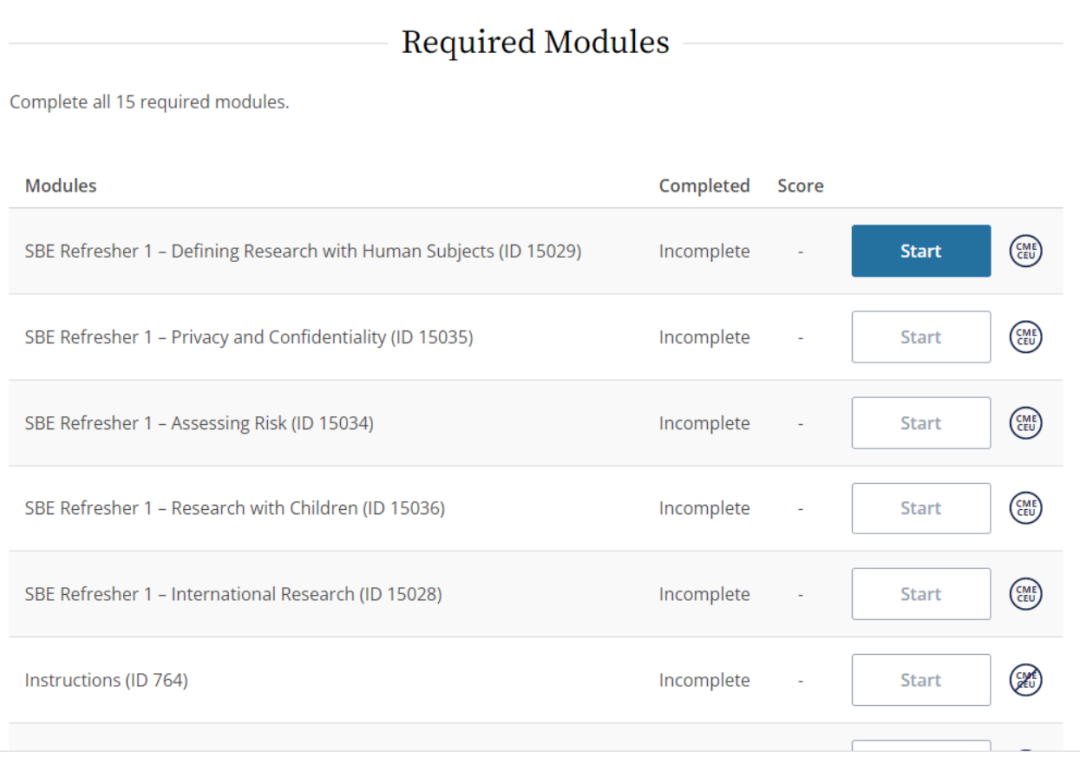Click crossed-out CME/CEU icon in Instructions row
The height and width of the screenshot is (771, 1080).
(x=1026, y=680)
